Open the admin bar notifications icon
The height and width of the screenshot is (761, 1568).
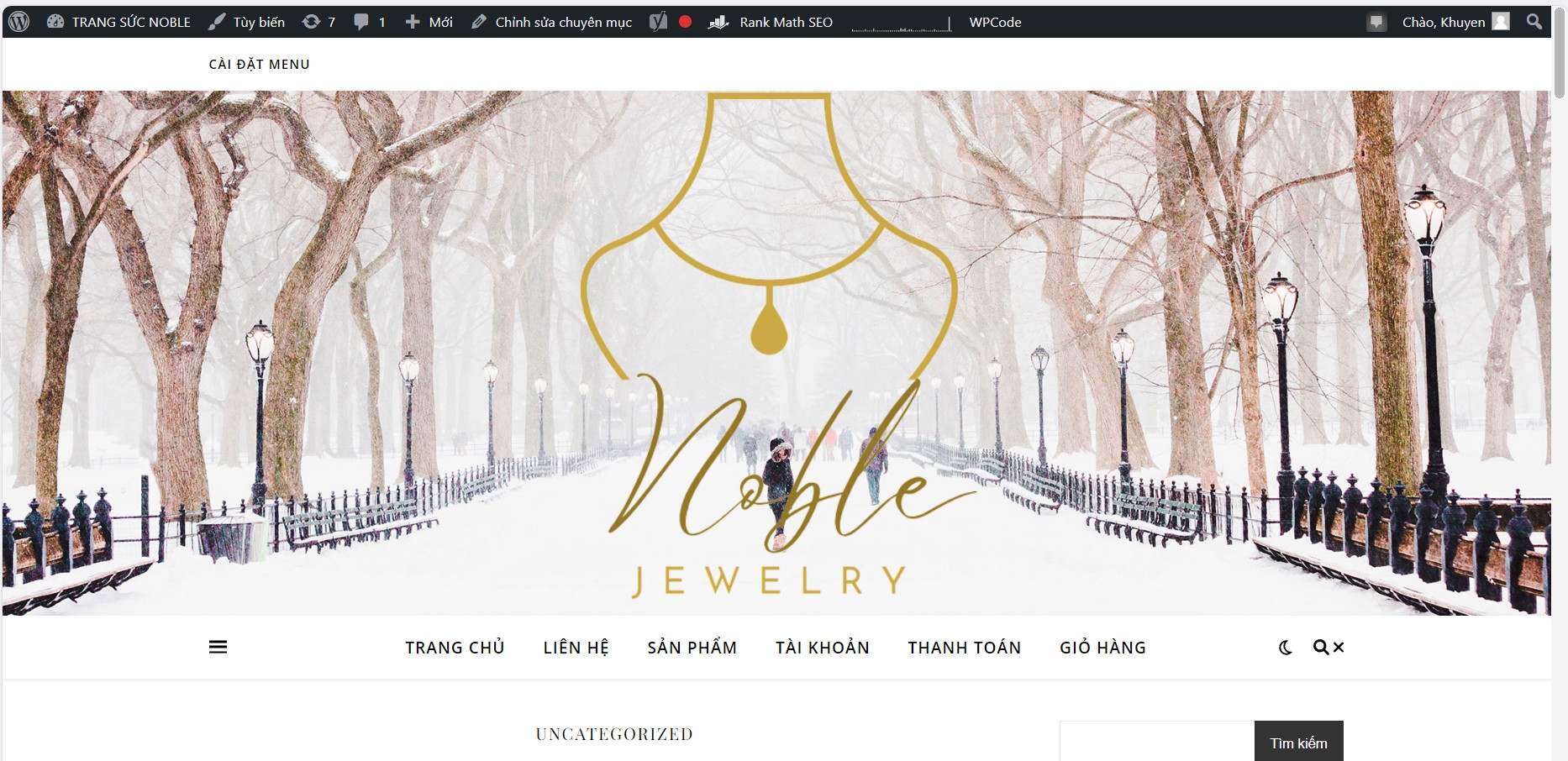(1376, 22)
